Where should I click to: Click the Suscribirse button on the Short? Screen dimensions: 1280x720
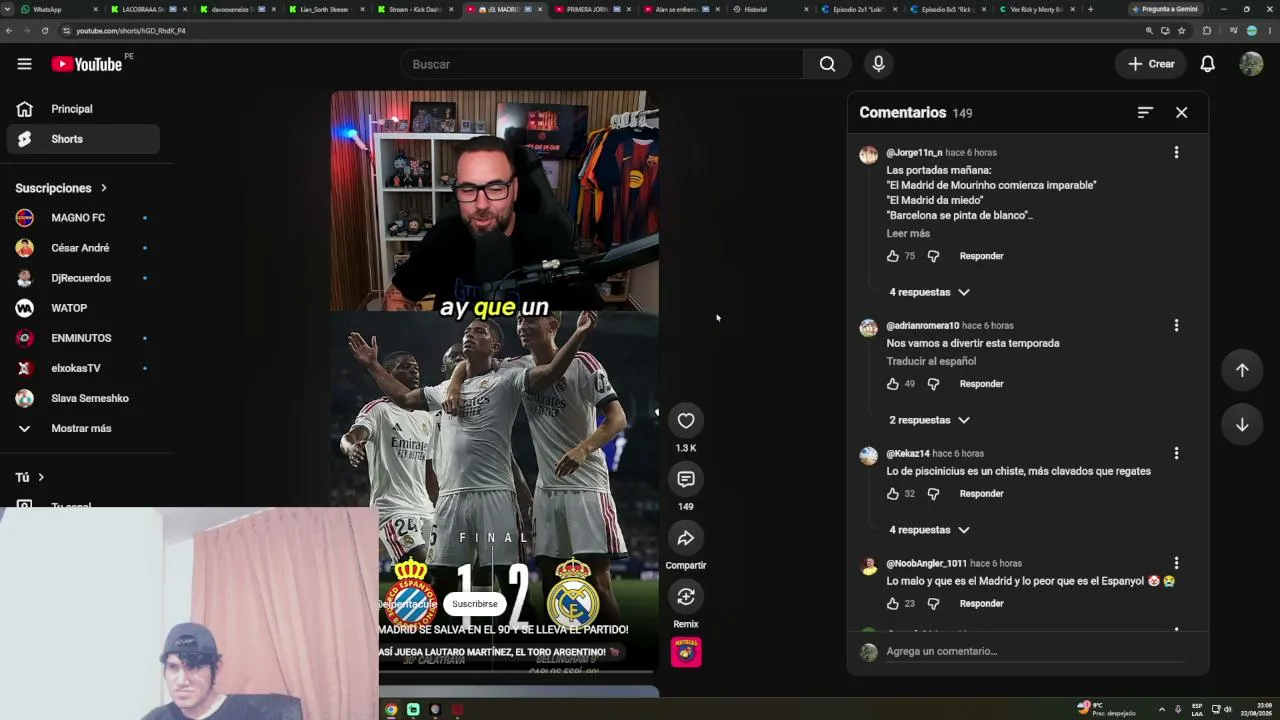[x=474, y=604]
